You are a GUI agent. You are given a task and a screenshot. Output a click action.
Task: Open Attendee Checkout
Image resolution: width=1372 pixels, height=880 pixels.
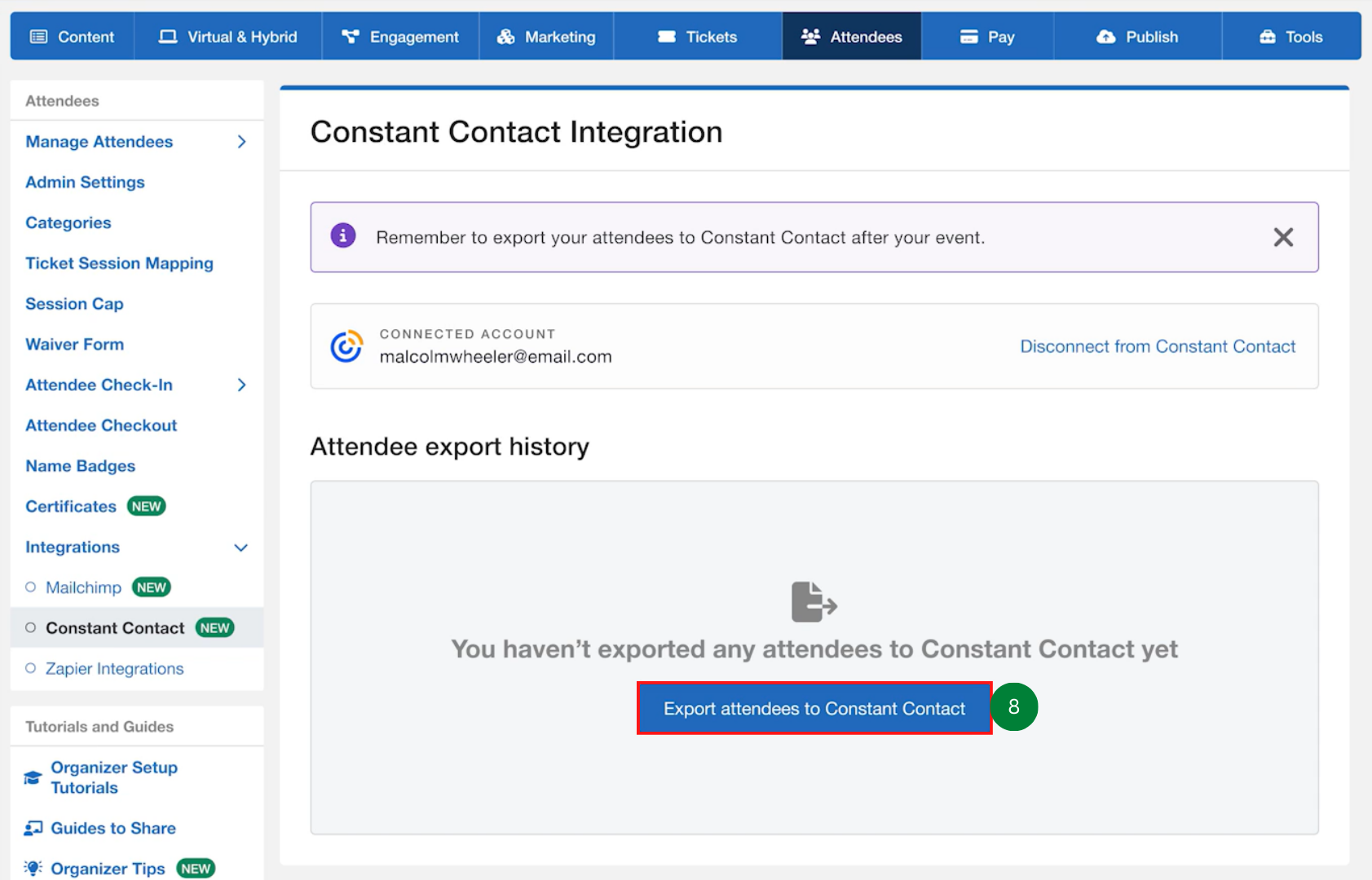tap(101, 425)
